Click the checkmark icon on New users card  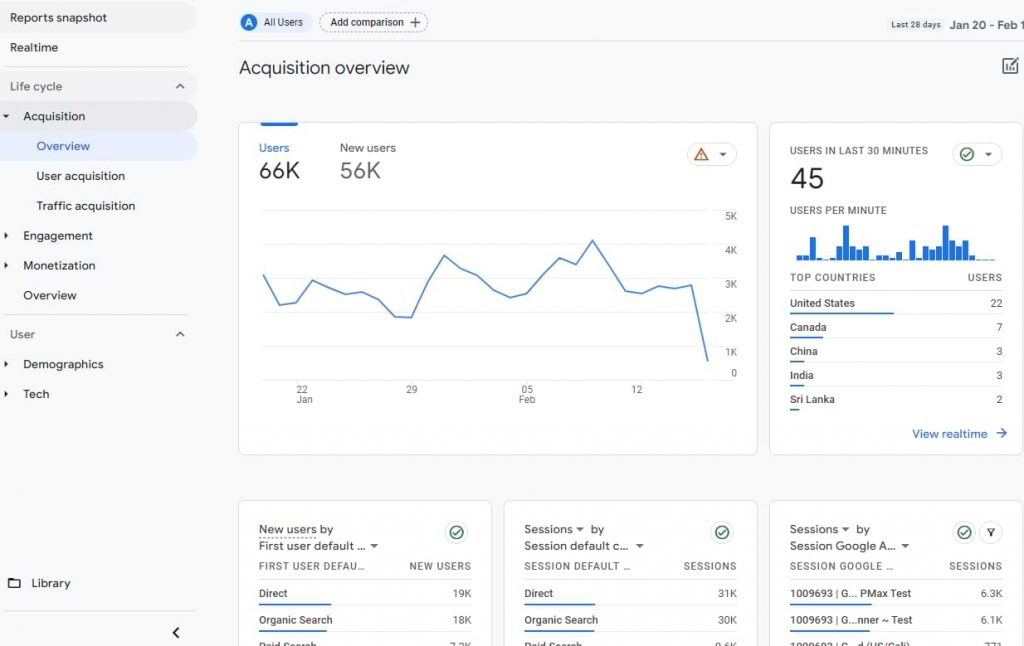[457, 532]
